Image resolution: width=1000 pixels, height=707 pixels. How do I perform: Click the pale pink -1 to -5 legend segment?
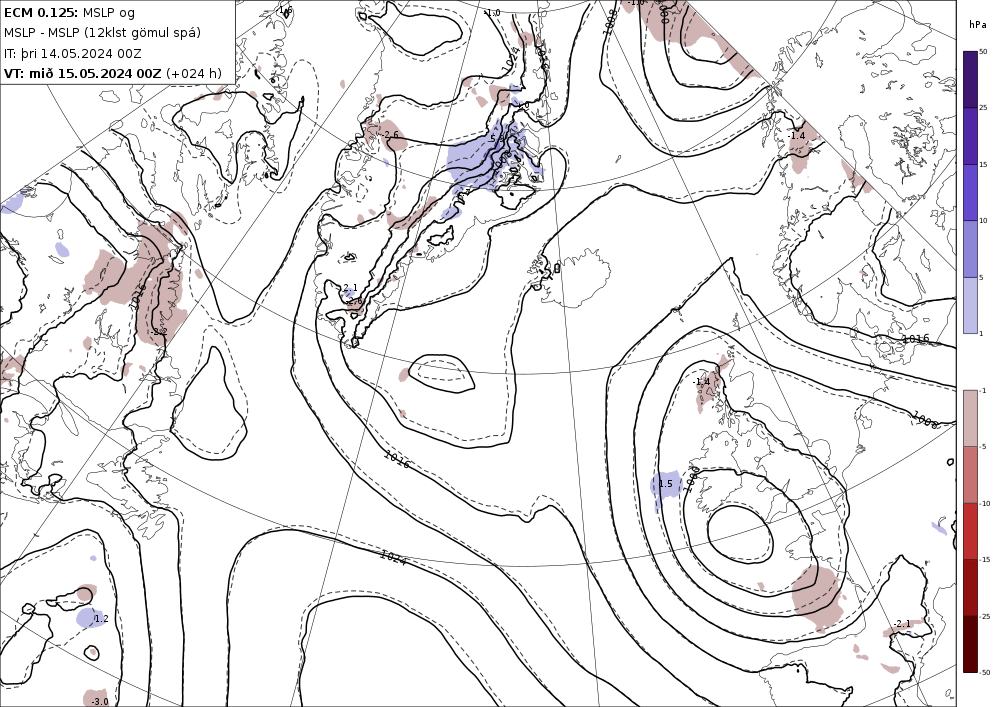(970, 418)
